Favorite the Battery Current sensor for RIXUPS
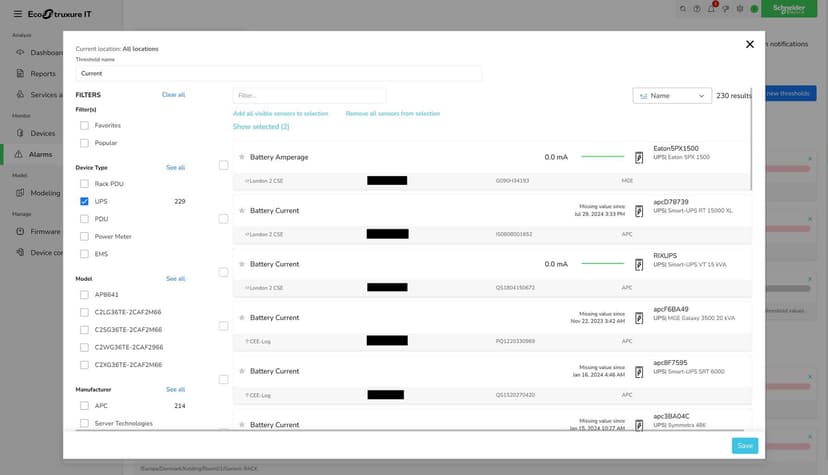This screenshot has height=475, width=828. (x=242, y=264)
